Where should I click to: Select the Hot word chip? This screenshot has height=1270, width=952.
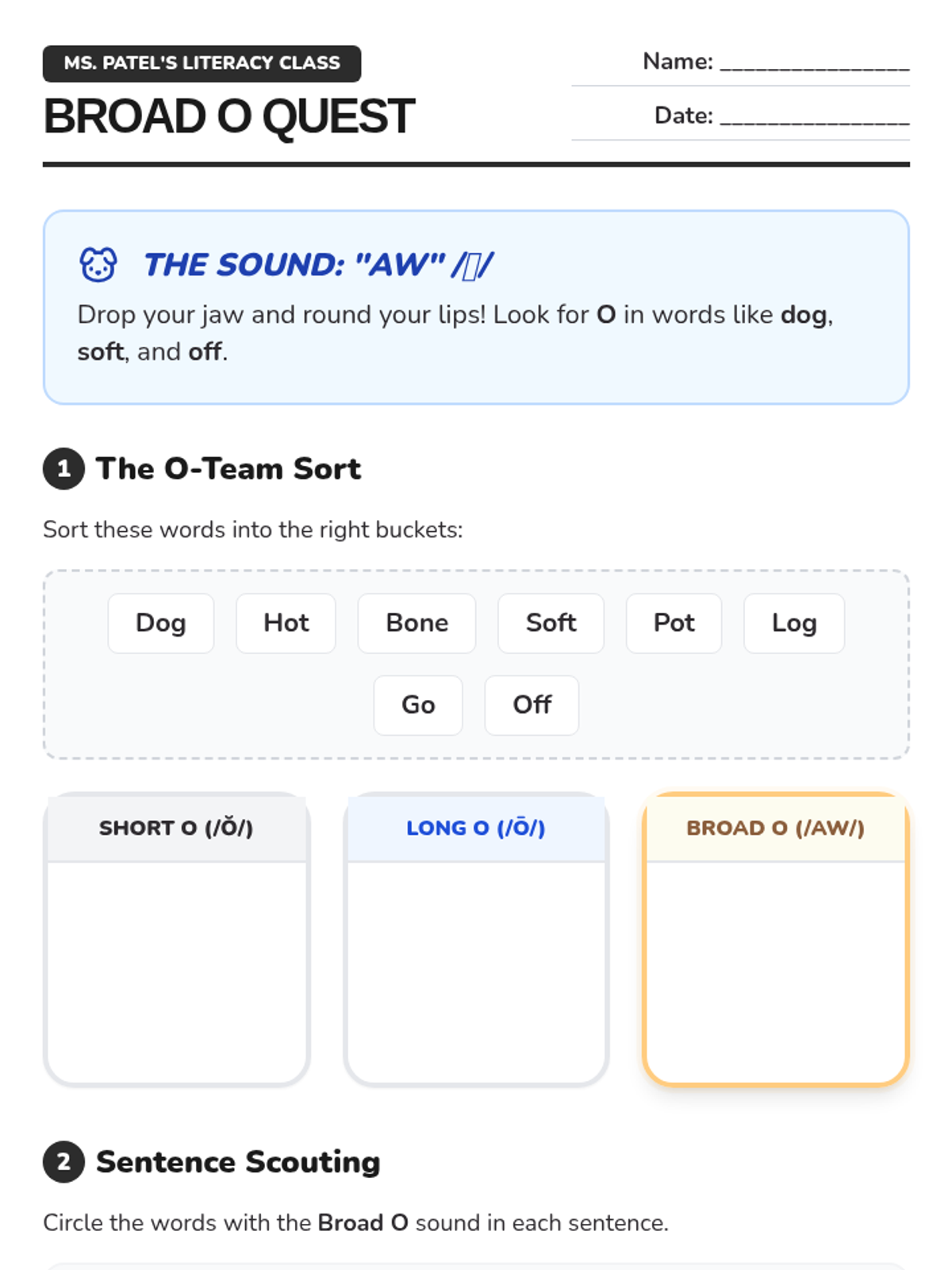point(286,623)
